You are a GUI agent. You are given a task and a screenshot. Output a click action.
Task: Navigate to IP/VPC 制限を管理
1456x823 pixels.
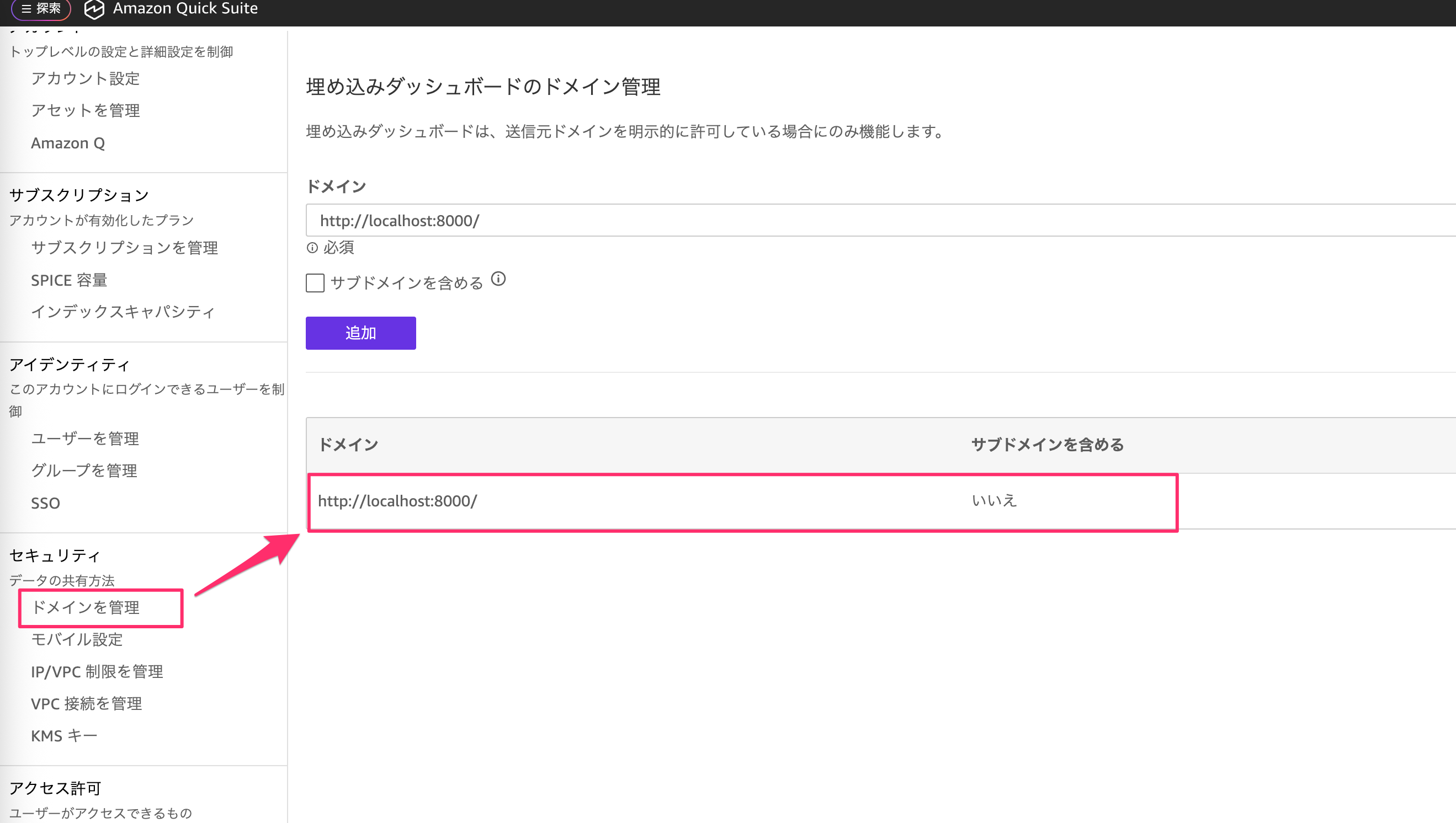pyautogui.click(x=97, y=671)
